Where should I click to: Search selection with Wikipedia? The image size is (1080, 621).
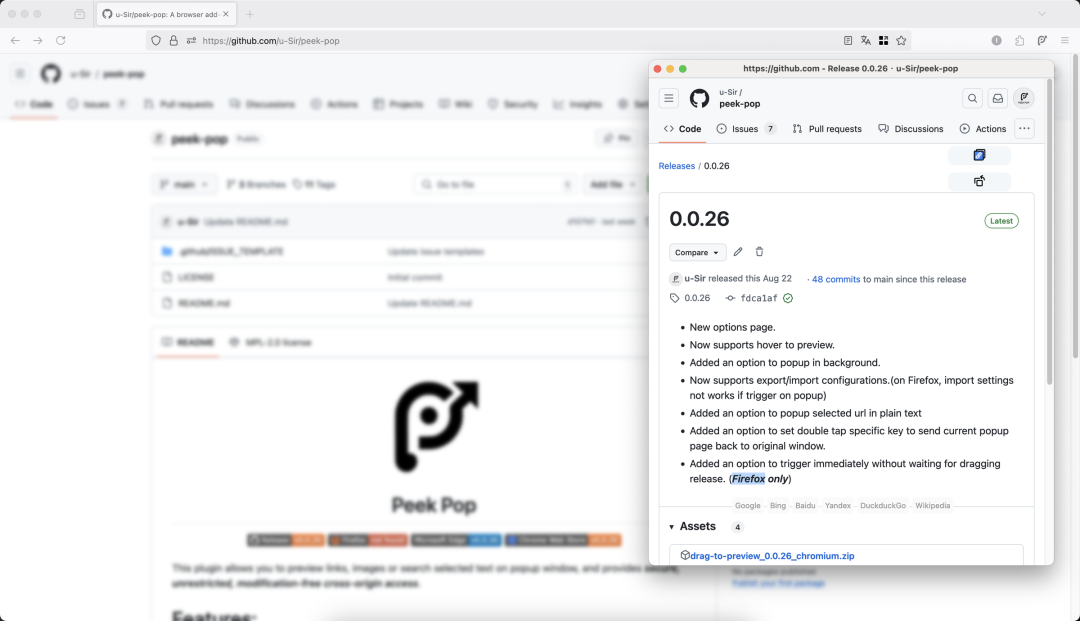(x=933, y=505)
